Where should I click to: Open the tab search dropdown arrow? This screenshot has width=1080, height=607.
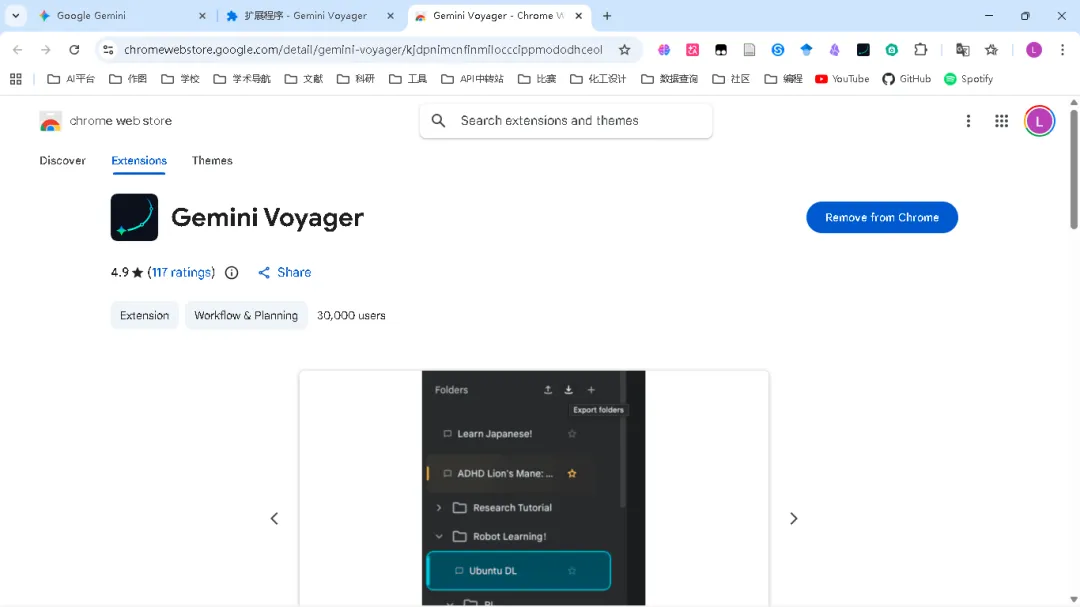[x=15, y=15]
